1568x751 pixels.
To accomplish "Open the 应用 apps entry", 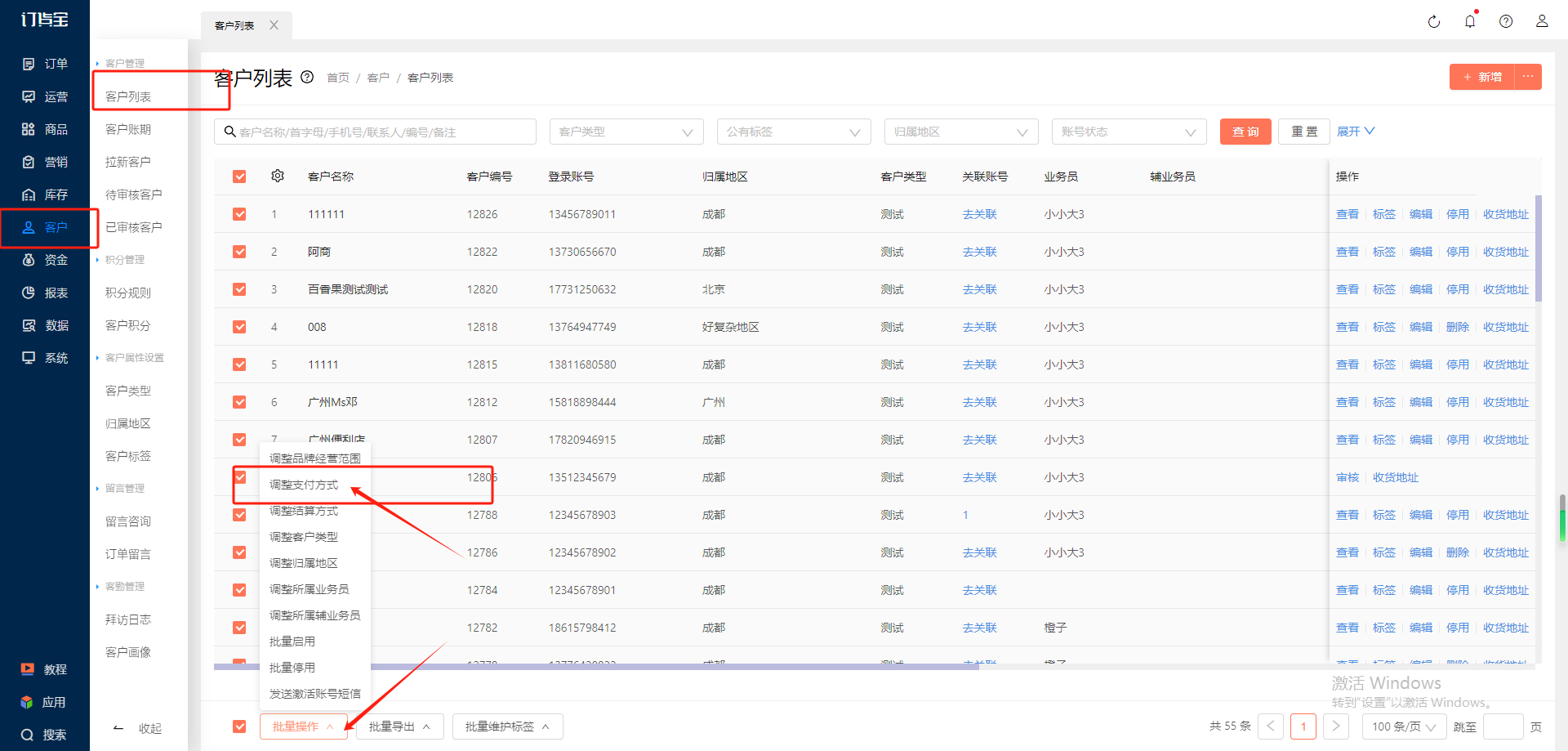I will pos(45,702).
